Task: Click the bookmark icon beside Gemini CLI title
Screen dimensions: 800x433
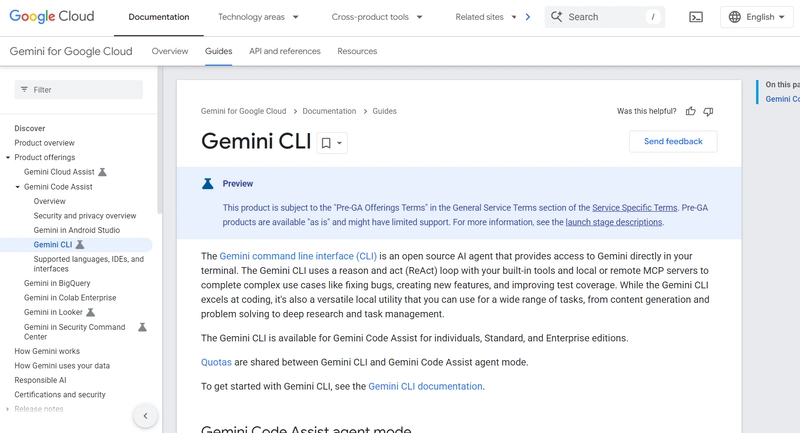Action: [x=326, y=143]
